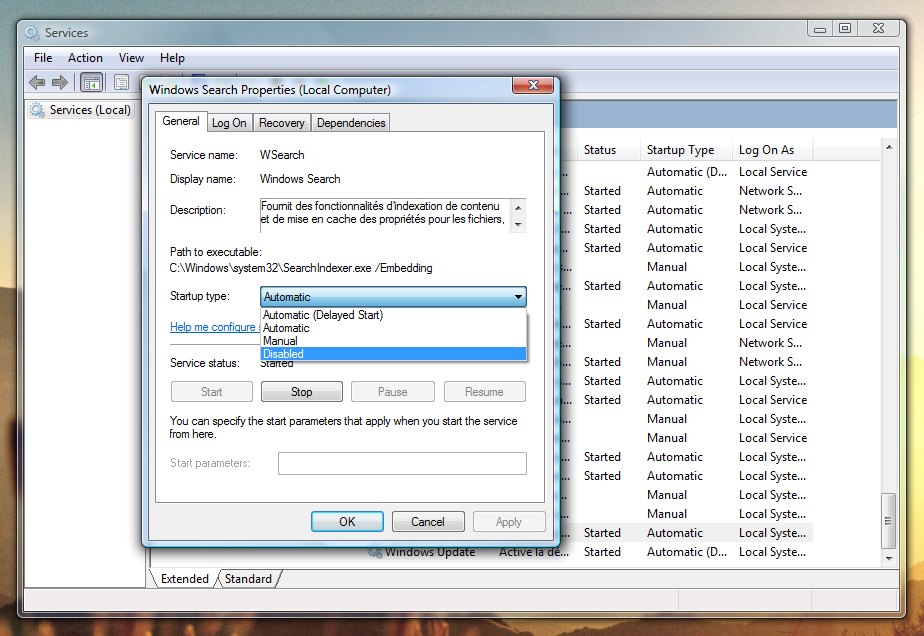
Task: Collapse the Startup type dropdown
Action: (518, 297)
